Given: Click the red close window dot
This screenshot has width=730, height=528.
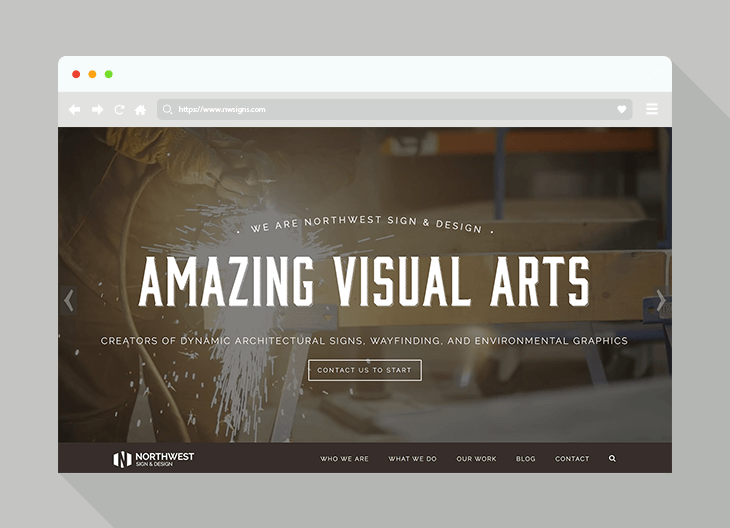Looking at the screenshot, I should pyautogui.click(x=76, y=74).
